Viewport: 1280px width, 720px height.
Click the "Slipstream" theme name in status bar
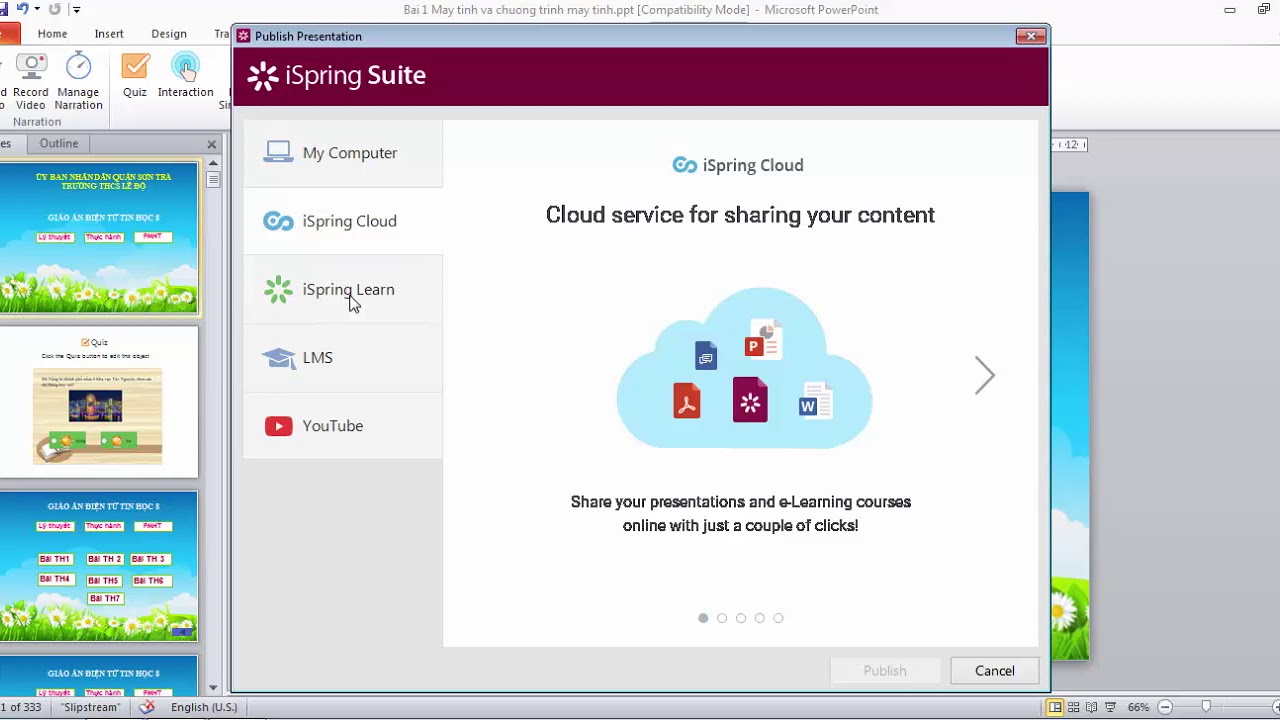coord(89,707)
